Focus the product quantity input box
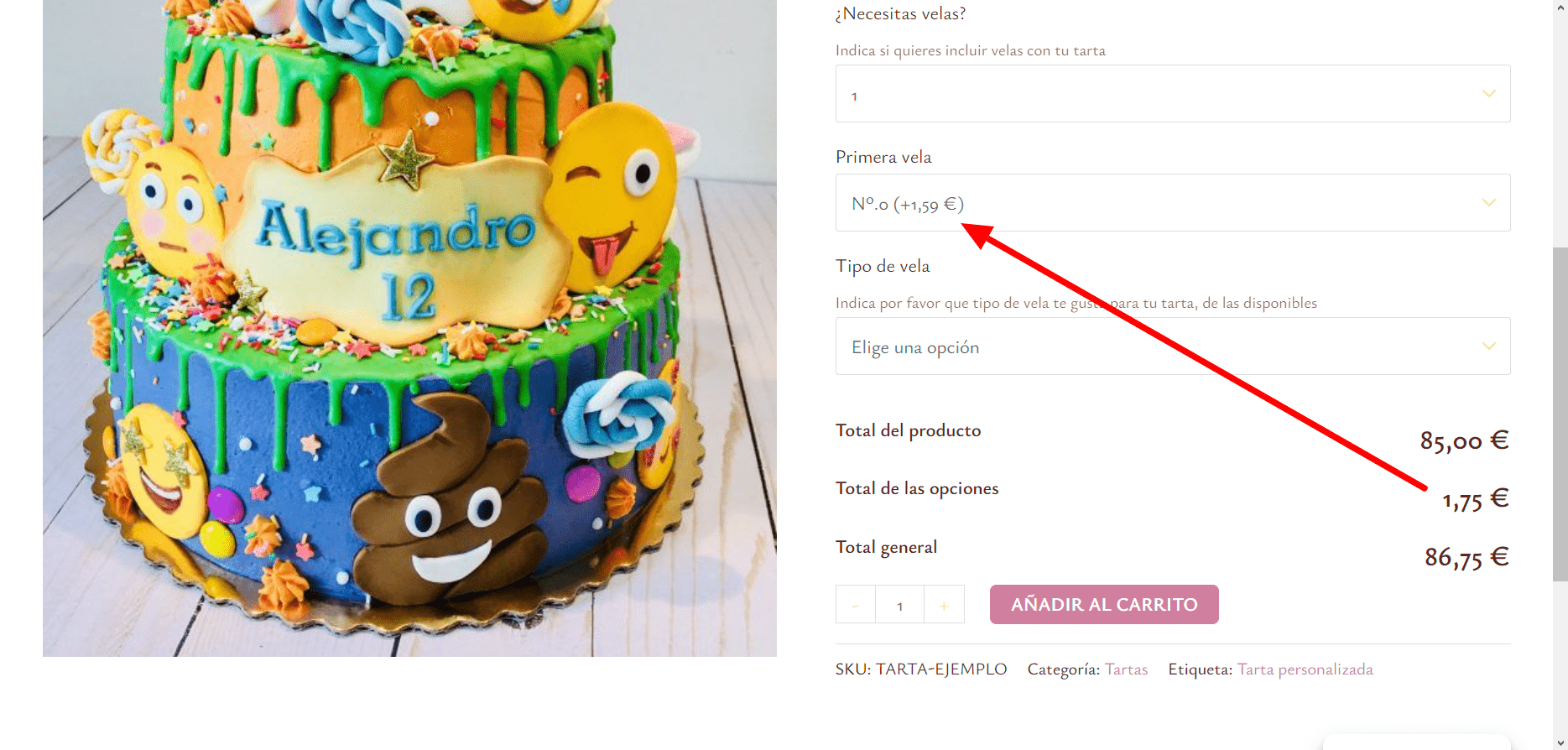1568x750 pixels. tap(900, 605)
